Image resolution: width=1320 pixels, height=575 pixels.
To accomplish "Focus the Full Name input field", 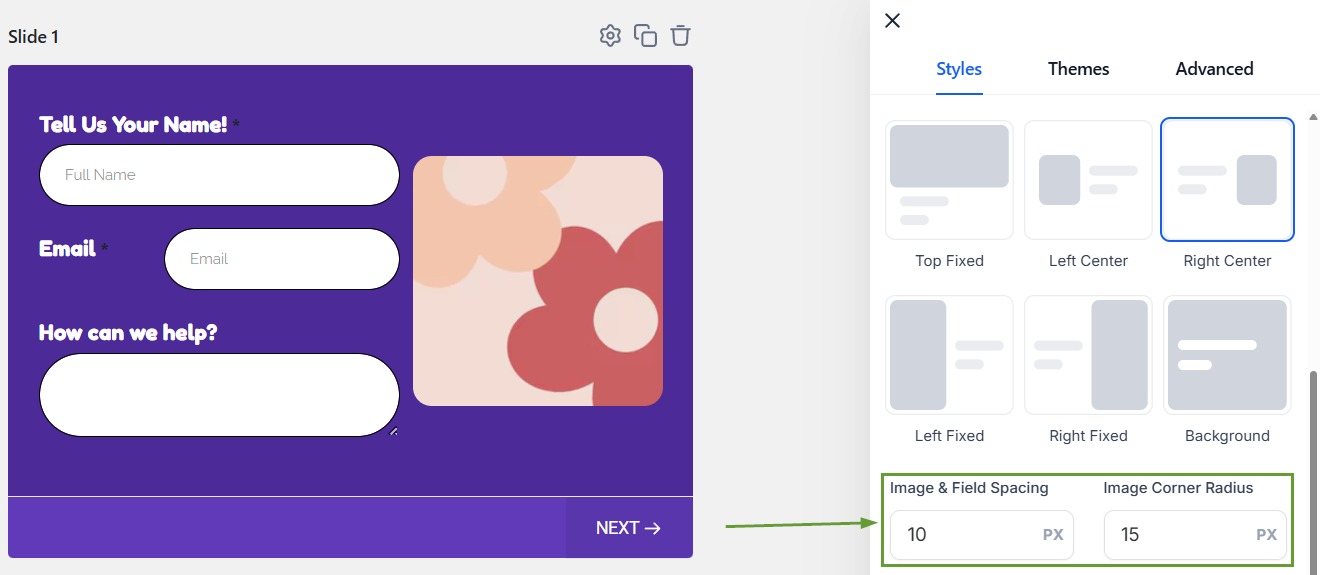I will (219, 175).
